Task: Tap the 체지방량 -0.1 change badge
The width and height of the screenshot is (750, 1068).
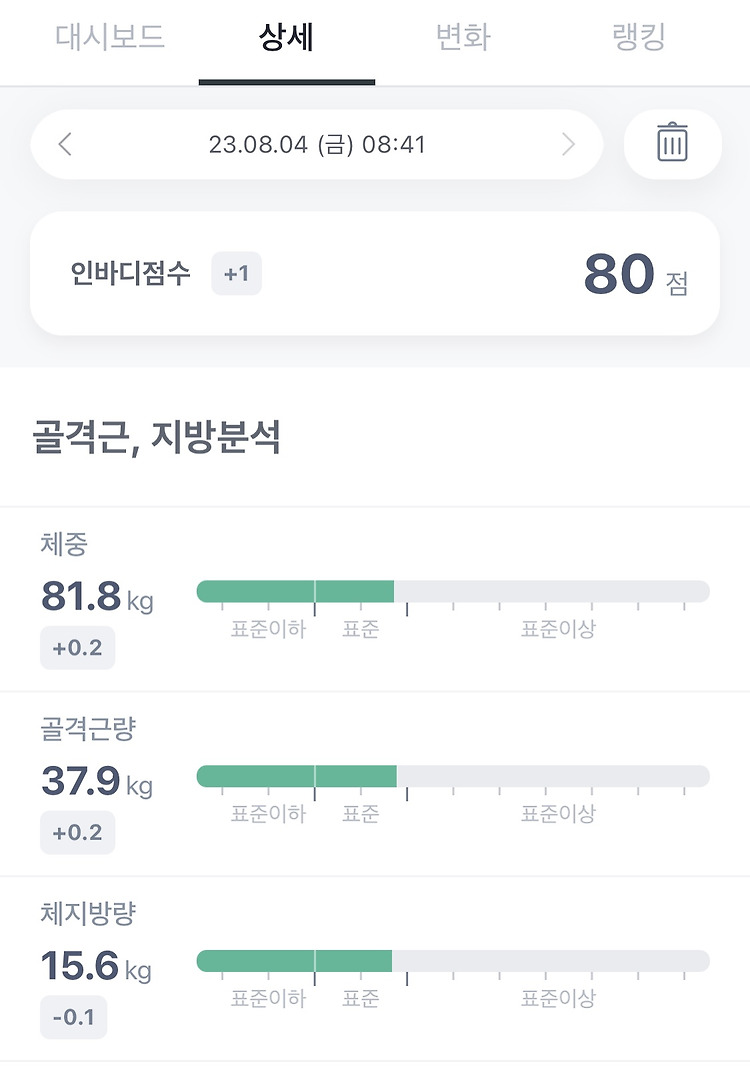Action: [x=73, y=1018]
